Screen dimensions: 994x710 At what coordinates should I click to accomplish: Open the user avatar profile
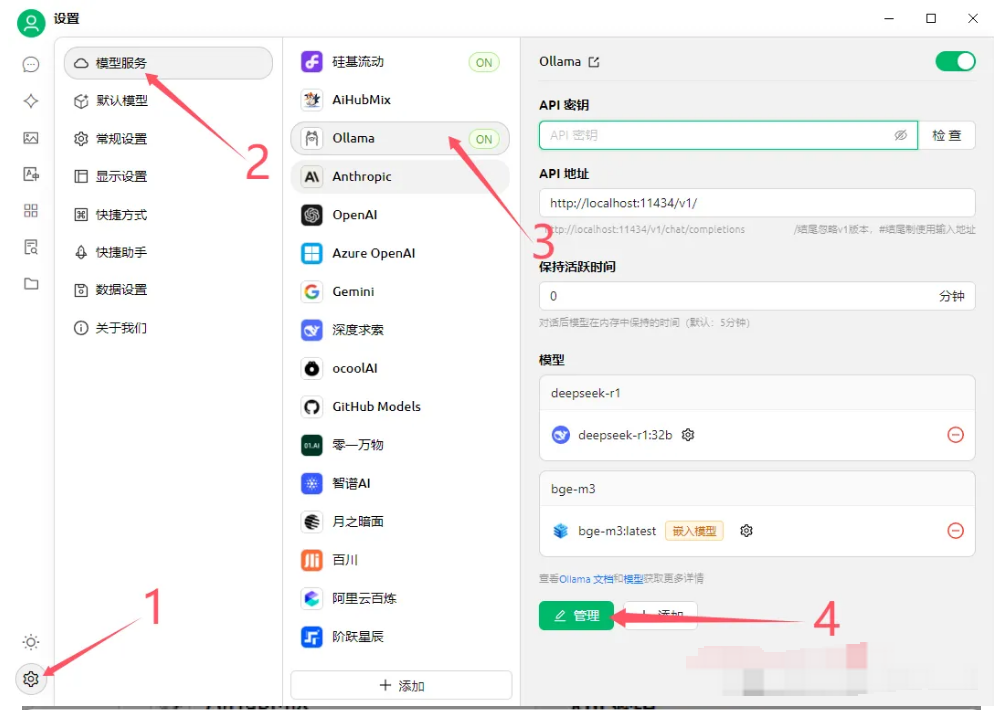pos(31,23)
